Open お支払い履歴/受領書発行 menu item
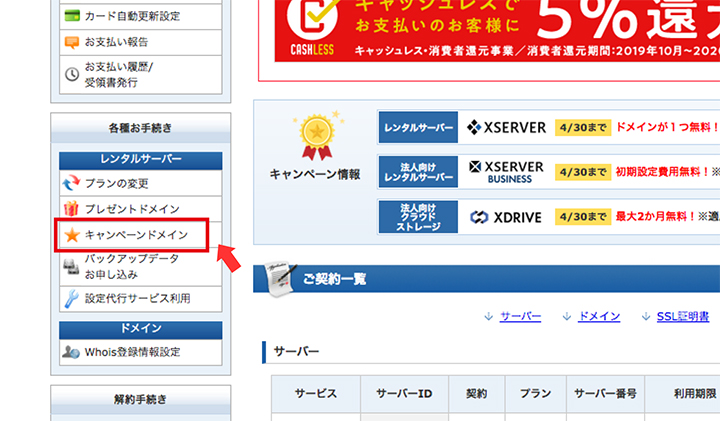The image size is (720, 421). click(x=141, y=75)
